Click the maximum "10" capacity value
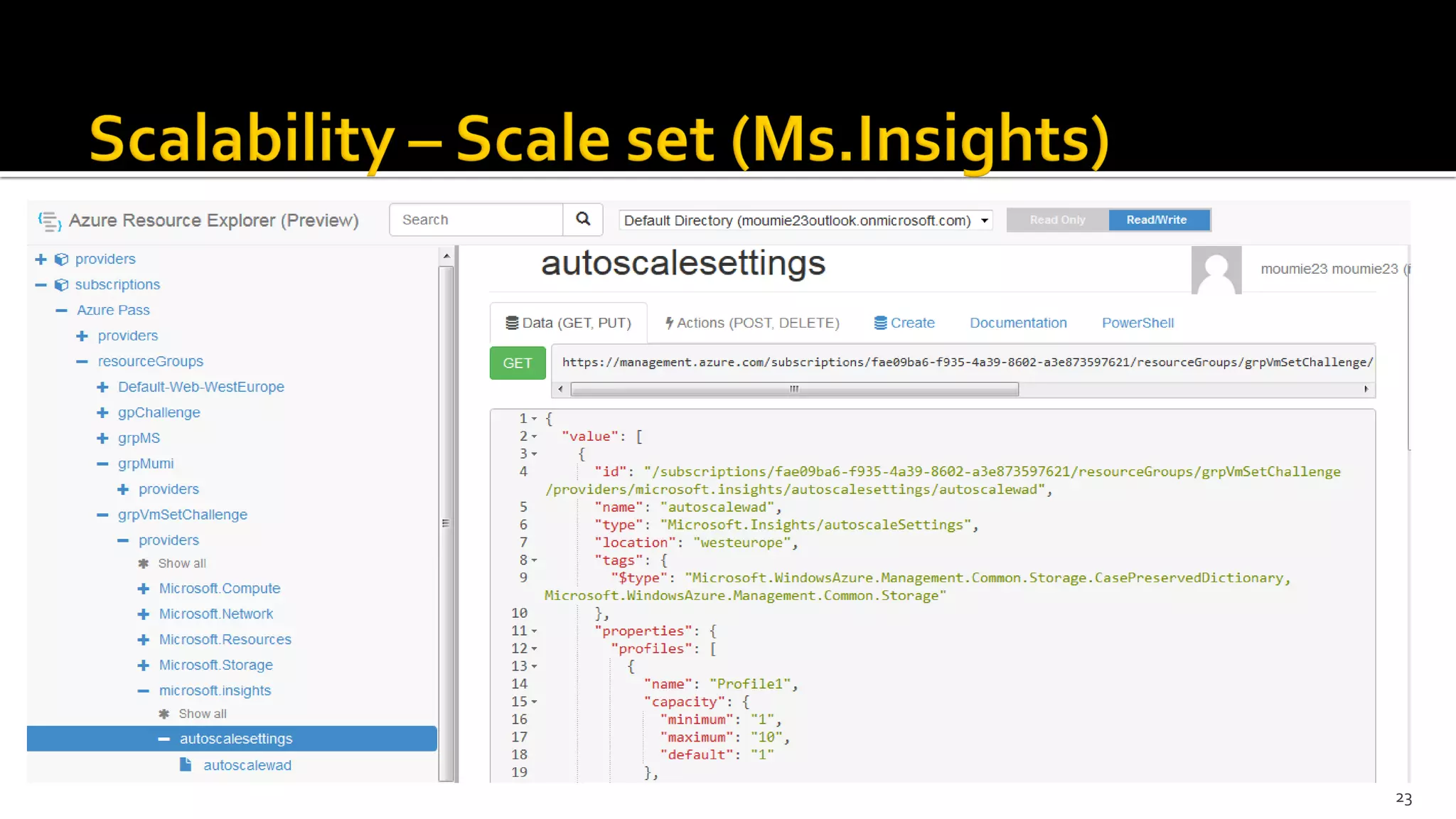This screenshot has width=1456, height=819. point(766,738)
